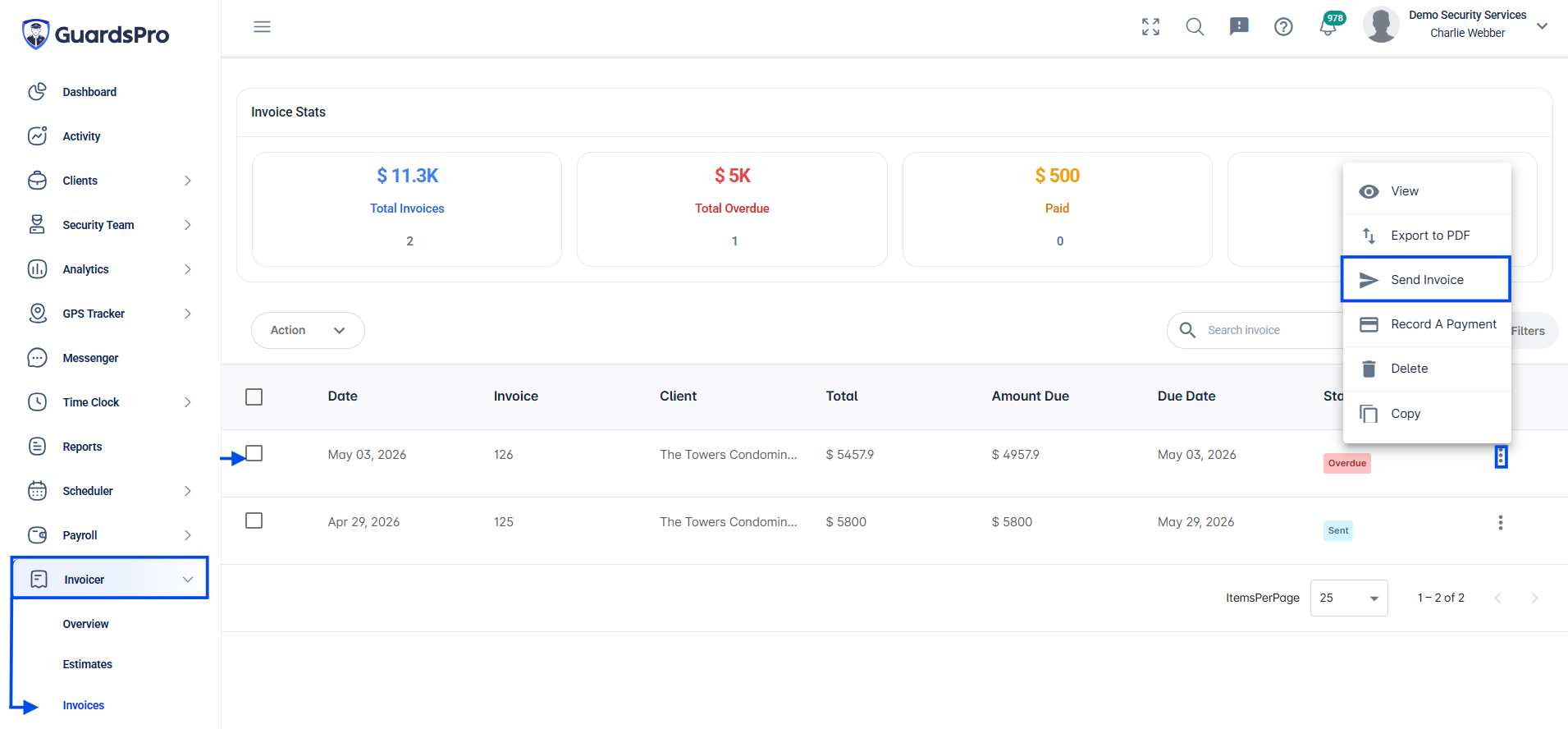Toggle the select-all header checkbox

point(254,397)
